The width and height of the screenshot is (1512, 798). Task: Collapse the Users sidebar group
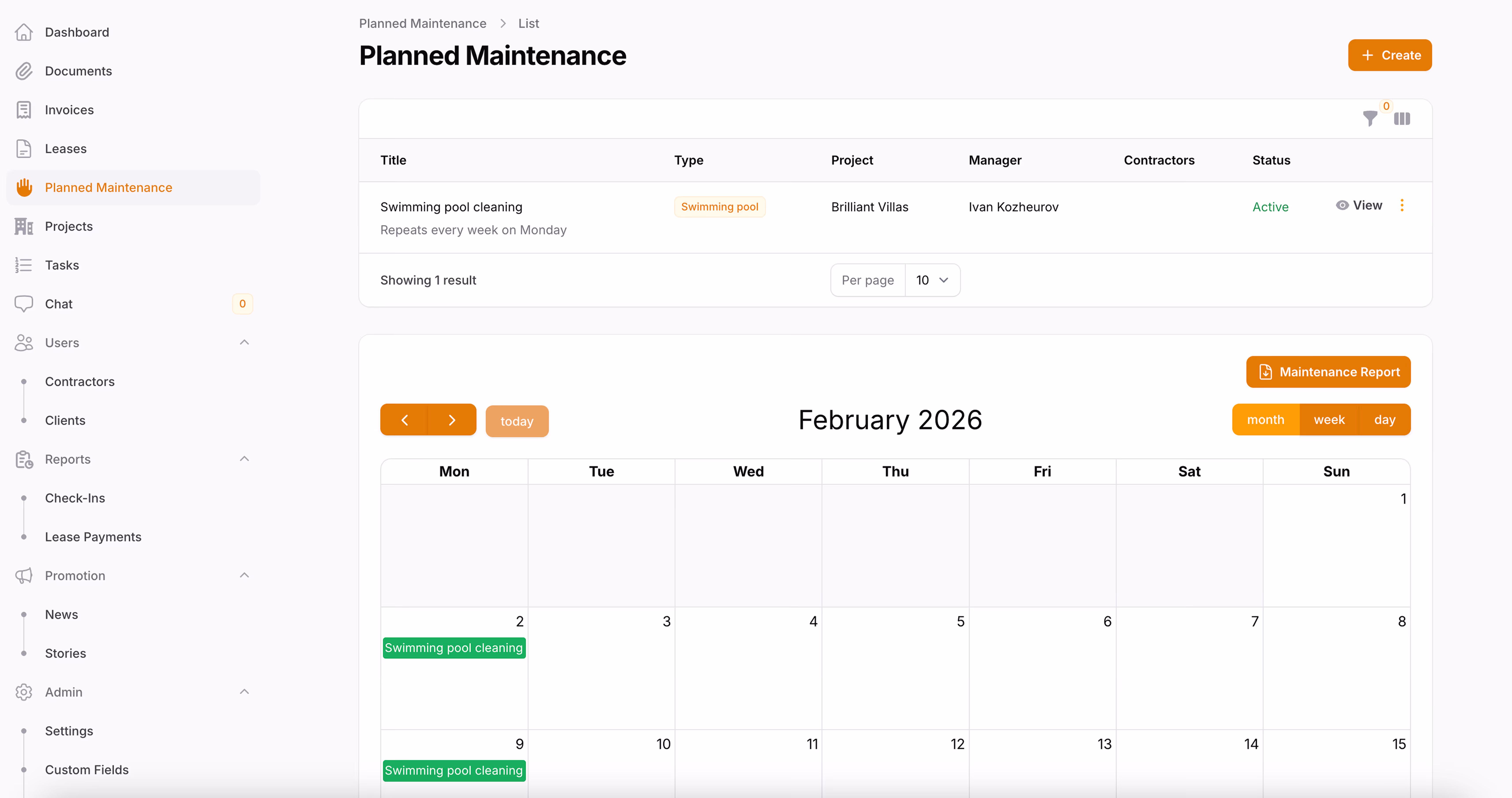click(244, 343)
